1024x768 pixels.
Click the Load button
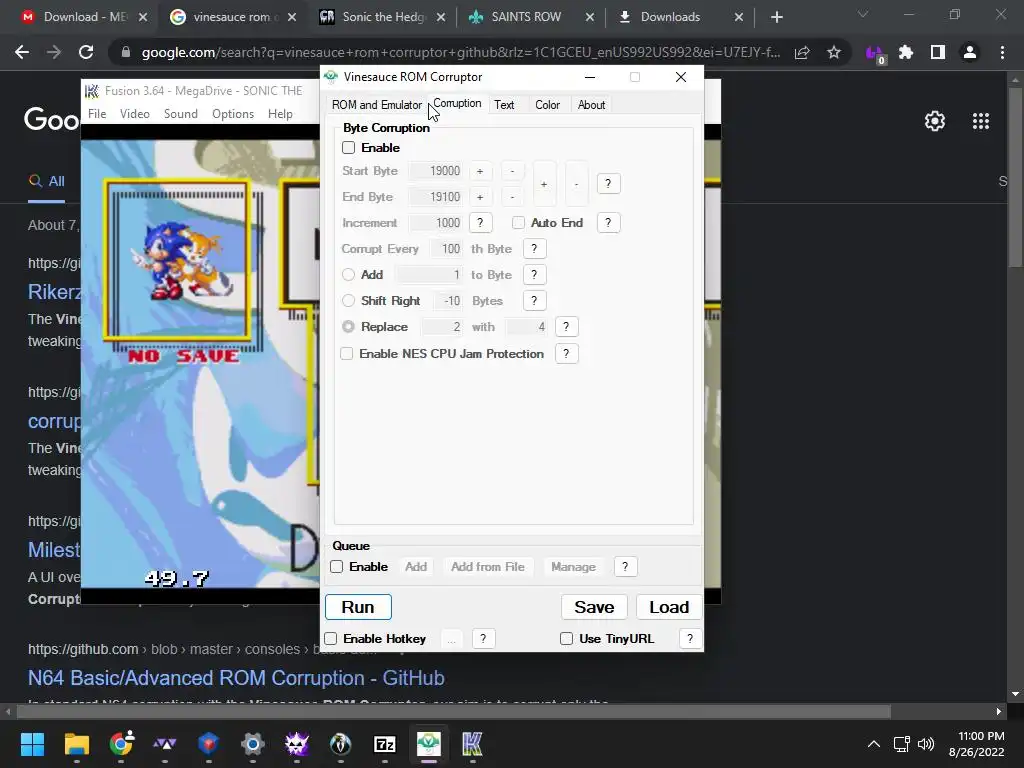(669, 607)
